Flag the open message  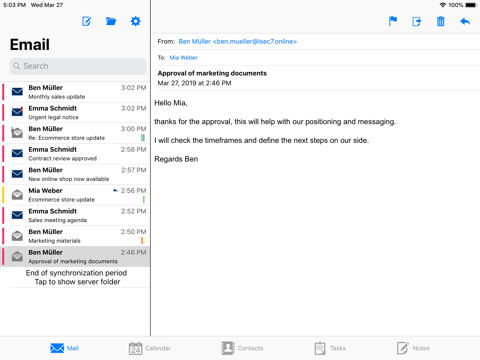coord(393,21)
